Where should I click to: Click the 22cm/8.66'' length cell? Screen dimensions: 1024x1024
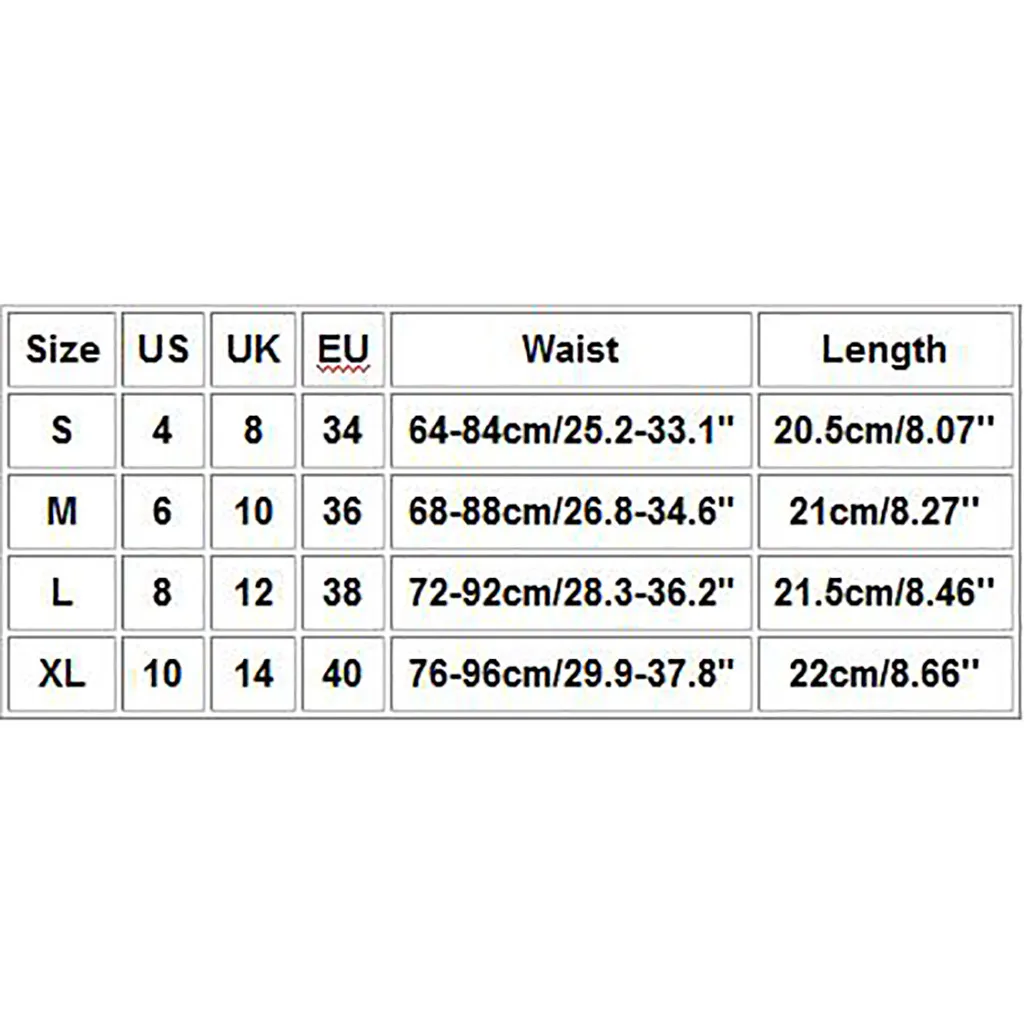click(884, 673)
